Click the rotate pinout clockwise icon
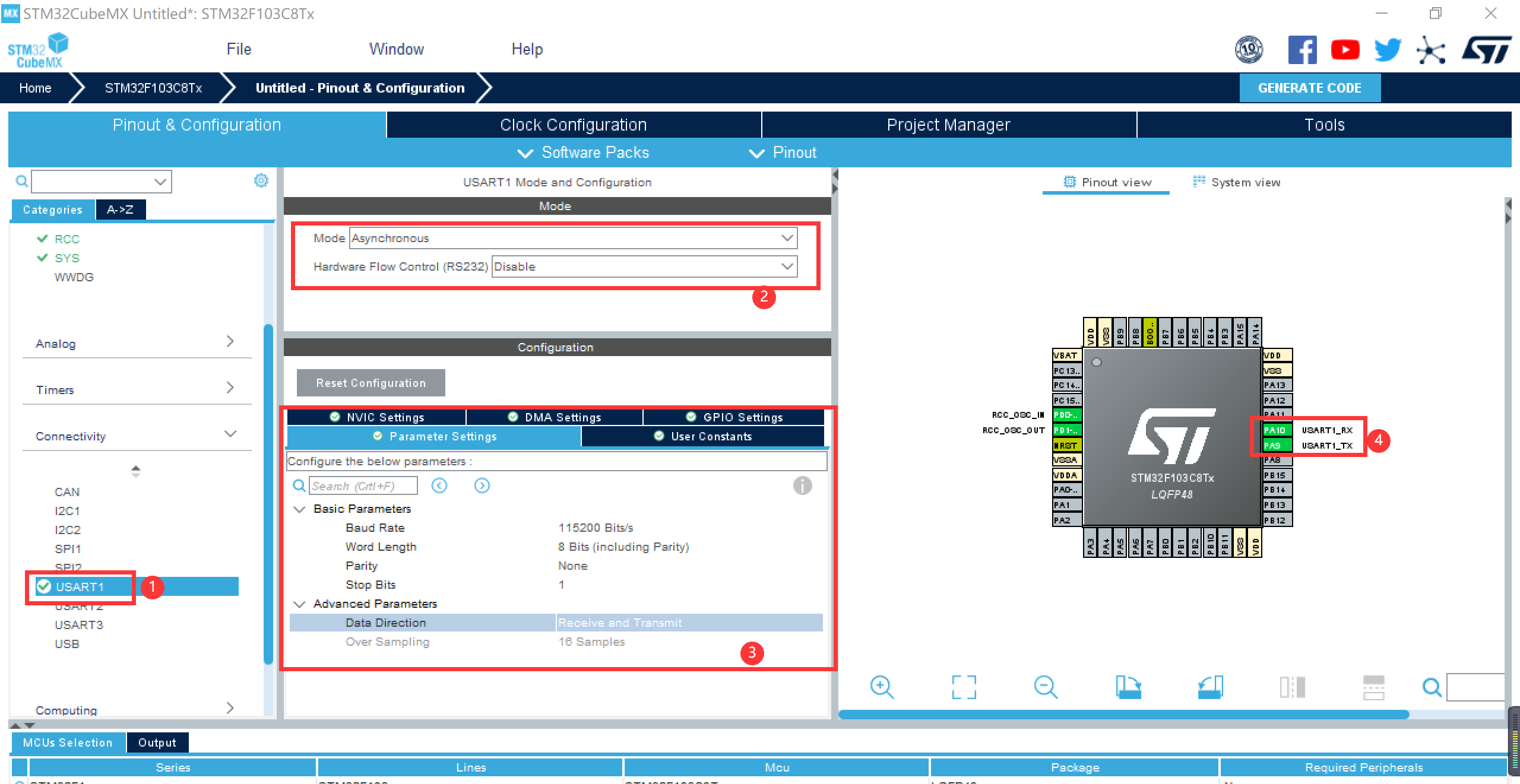Image resolution: width=1520 pixels, height=784 pixels. pos(1128,687)
